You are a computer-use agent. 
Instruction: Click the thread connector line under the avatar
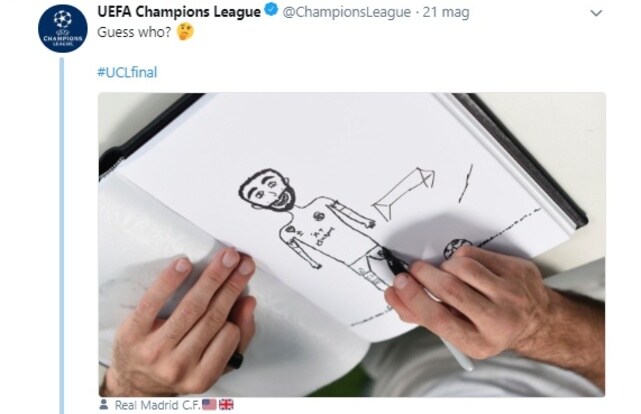click(62, 235)
